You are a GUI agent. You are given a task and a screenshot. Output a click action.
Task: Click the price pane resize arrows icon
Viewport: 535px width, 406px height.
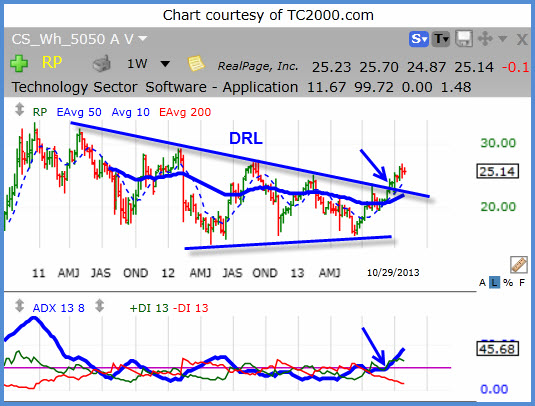(19, 110)
